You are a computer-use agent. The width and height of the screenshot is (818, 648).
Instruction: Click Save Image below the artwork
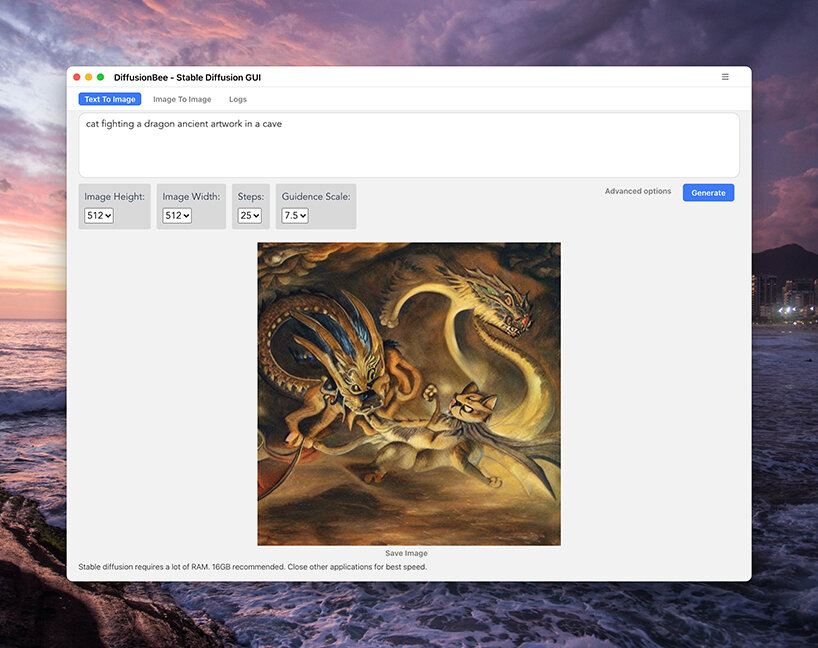pyautogui.click(x=406, y=553)
